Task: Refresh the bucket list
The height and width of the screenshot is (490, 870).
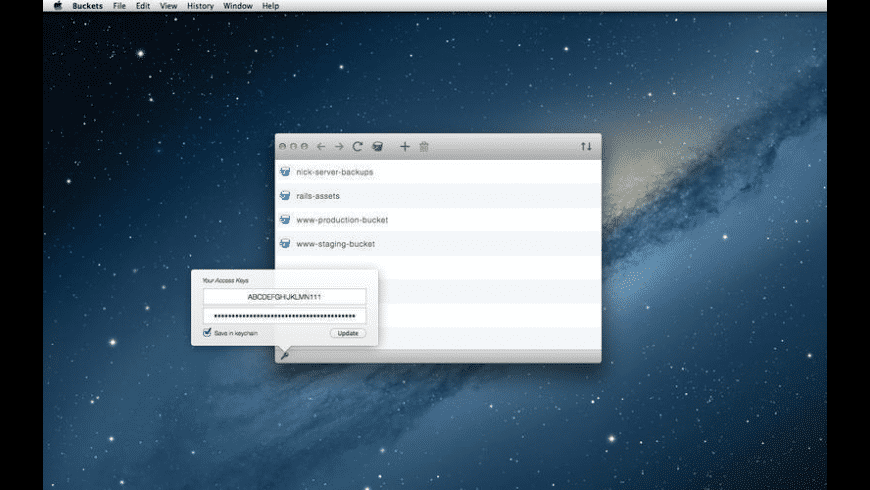Action: [357, 147]
